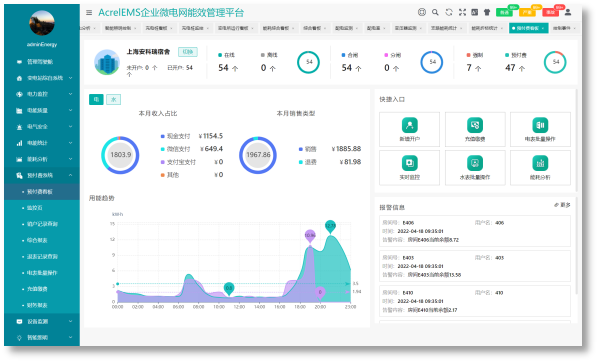Screen dimensions: 599x363
Task: Click the green alarm badge button
Action: (x=505, y=12)
